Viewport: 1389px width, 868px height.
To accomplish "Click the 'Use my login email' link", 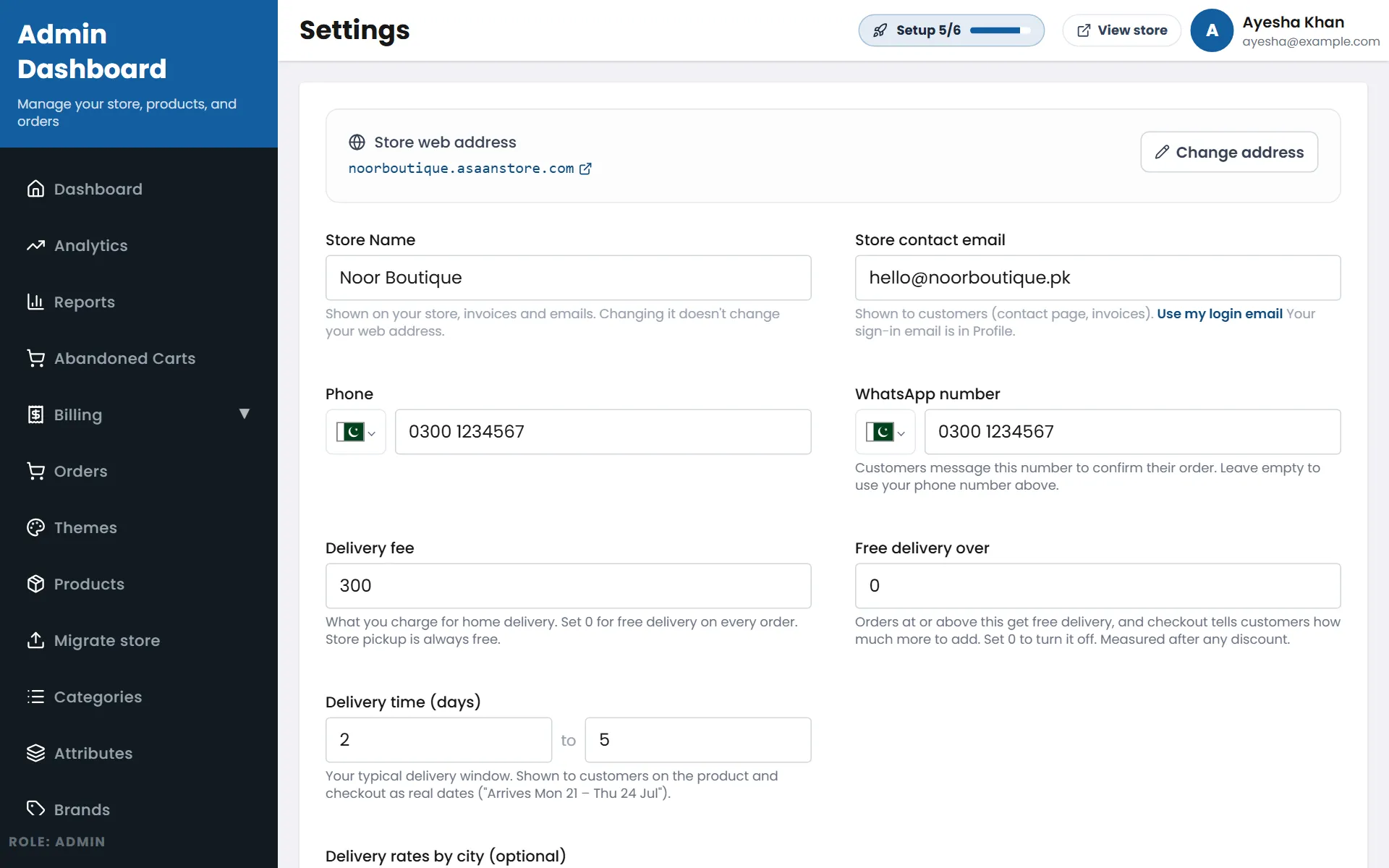I will click(x=1219, y=314).
